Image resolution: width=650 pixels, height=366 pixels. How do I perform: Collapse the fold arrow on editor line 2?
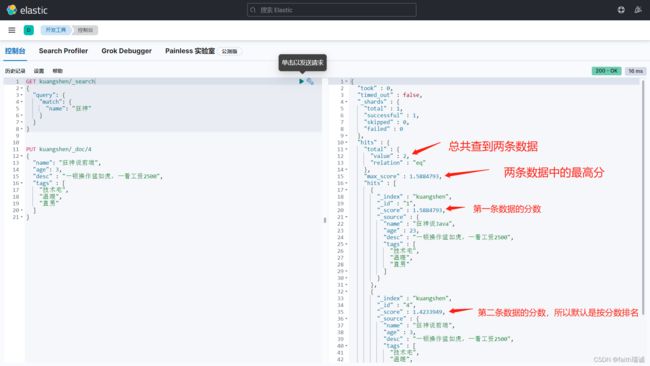22,88
